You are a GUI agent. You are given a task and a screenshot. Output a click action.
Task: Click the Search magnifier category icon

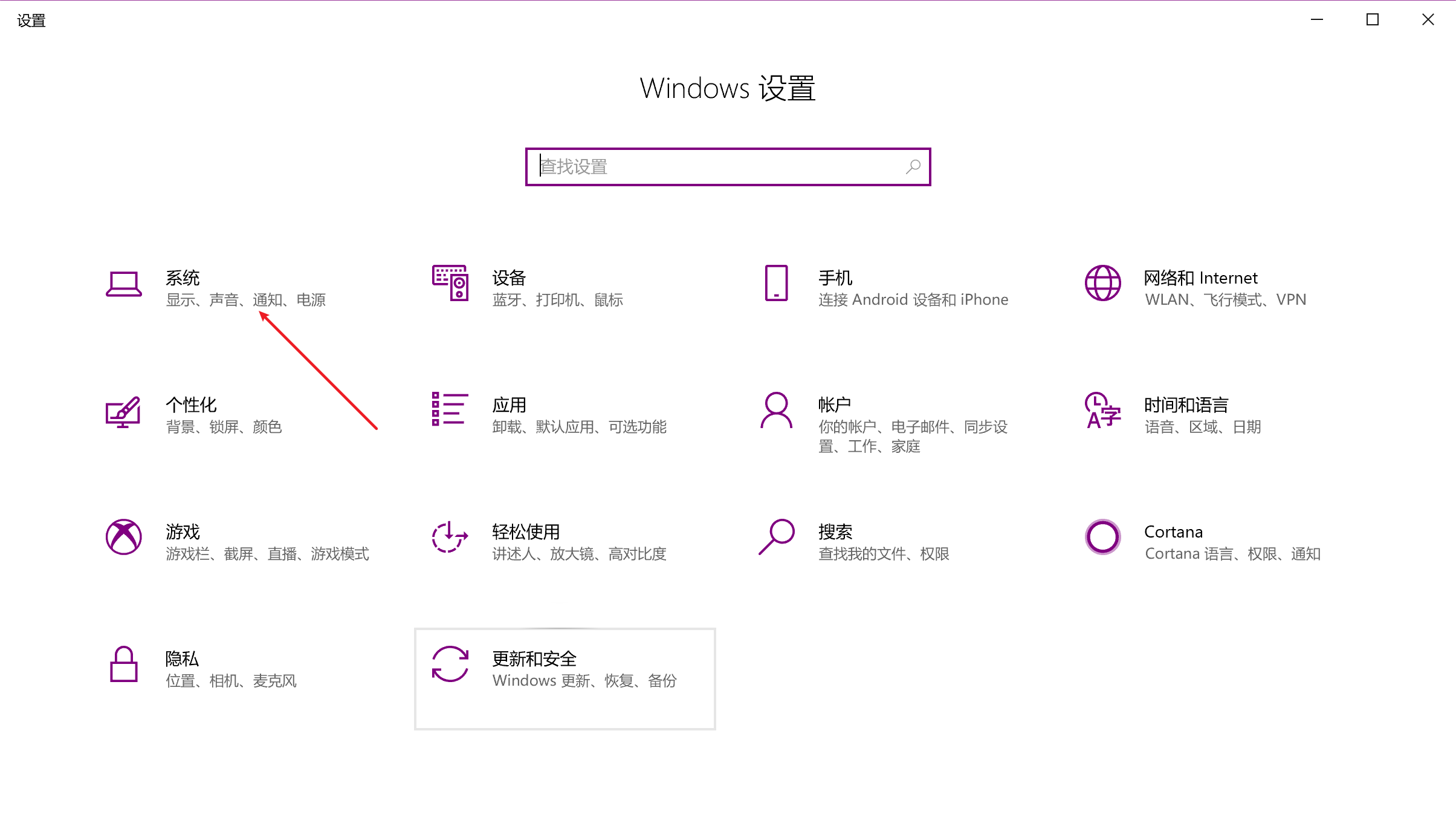pyautogui.click(x=776, y=537)
